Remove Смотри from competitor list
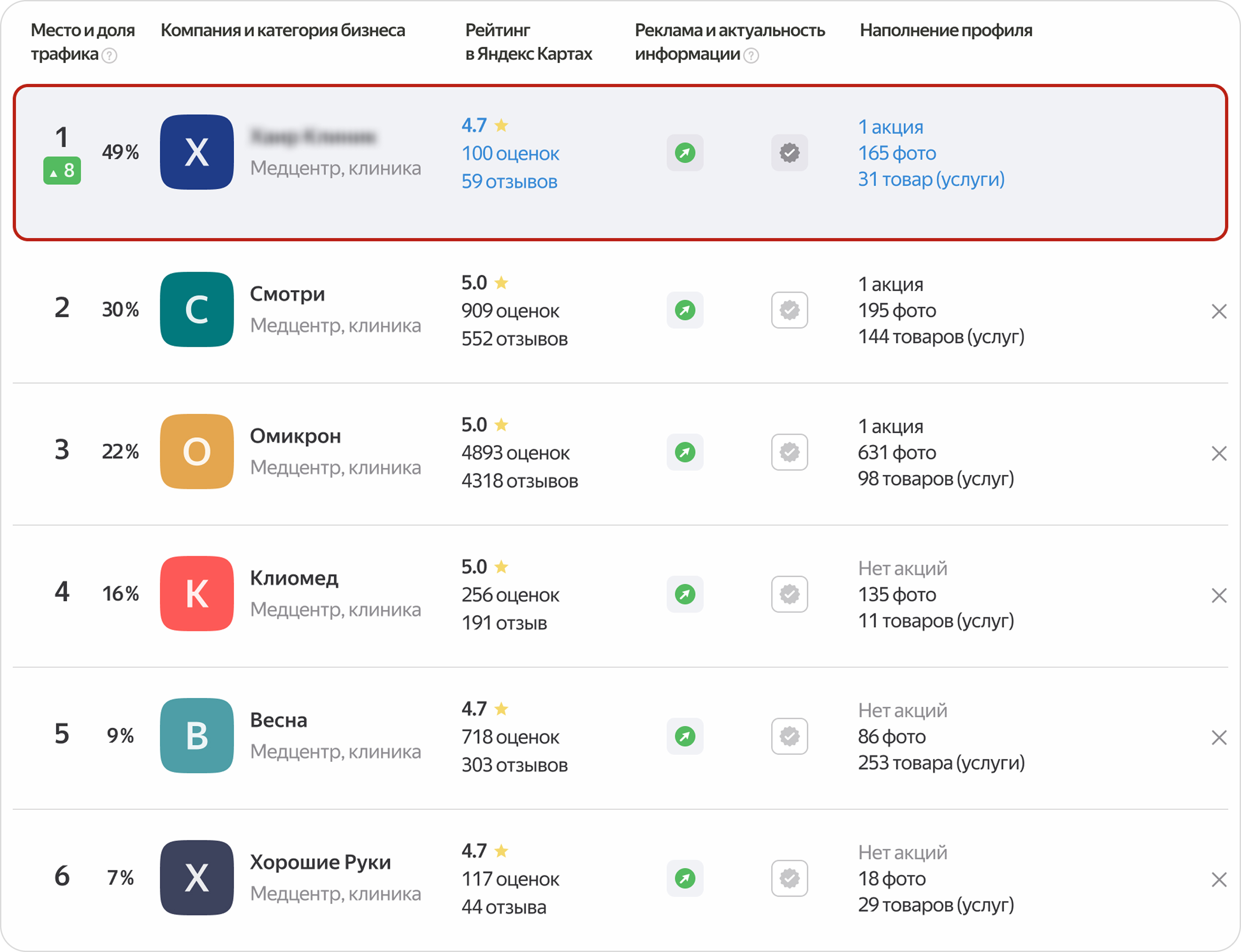Viewport: 1241px width, 952px height. click(1219, 311)
